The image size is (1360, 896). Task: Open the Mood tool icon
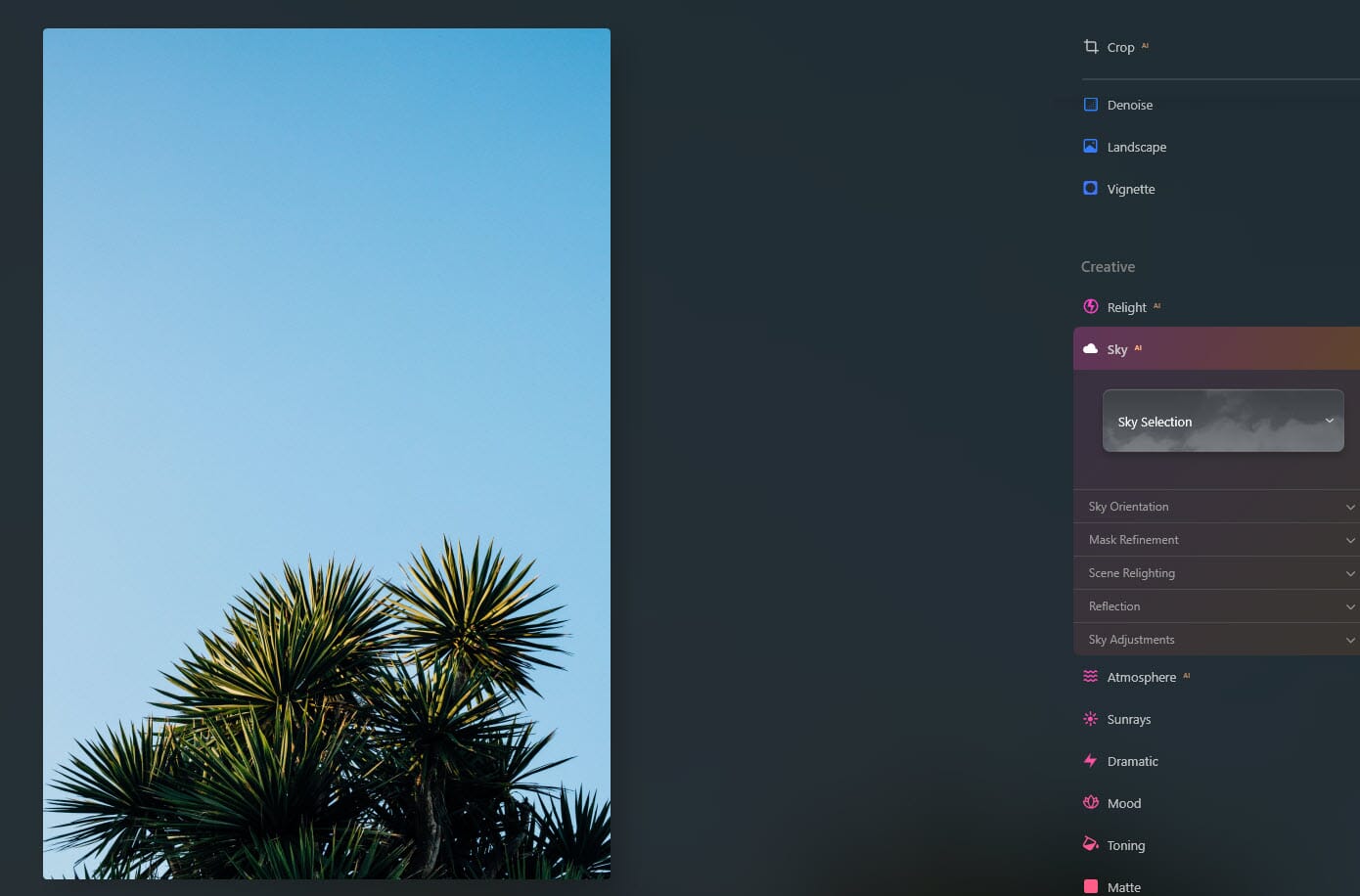pyautogui.click(x=1091, y=802)
